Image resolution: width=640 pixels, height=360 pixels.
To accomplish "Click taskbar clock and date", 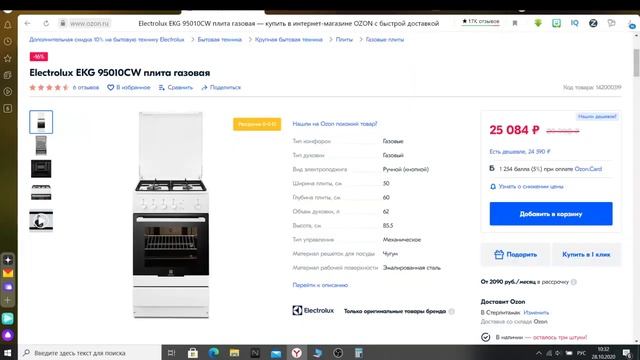I will (603, 353).
